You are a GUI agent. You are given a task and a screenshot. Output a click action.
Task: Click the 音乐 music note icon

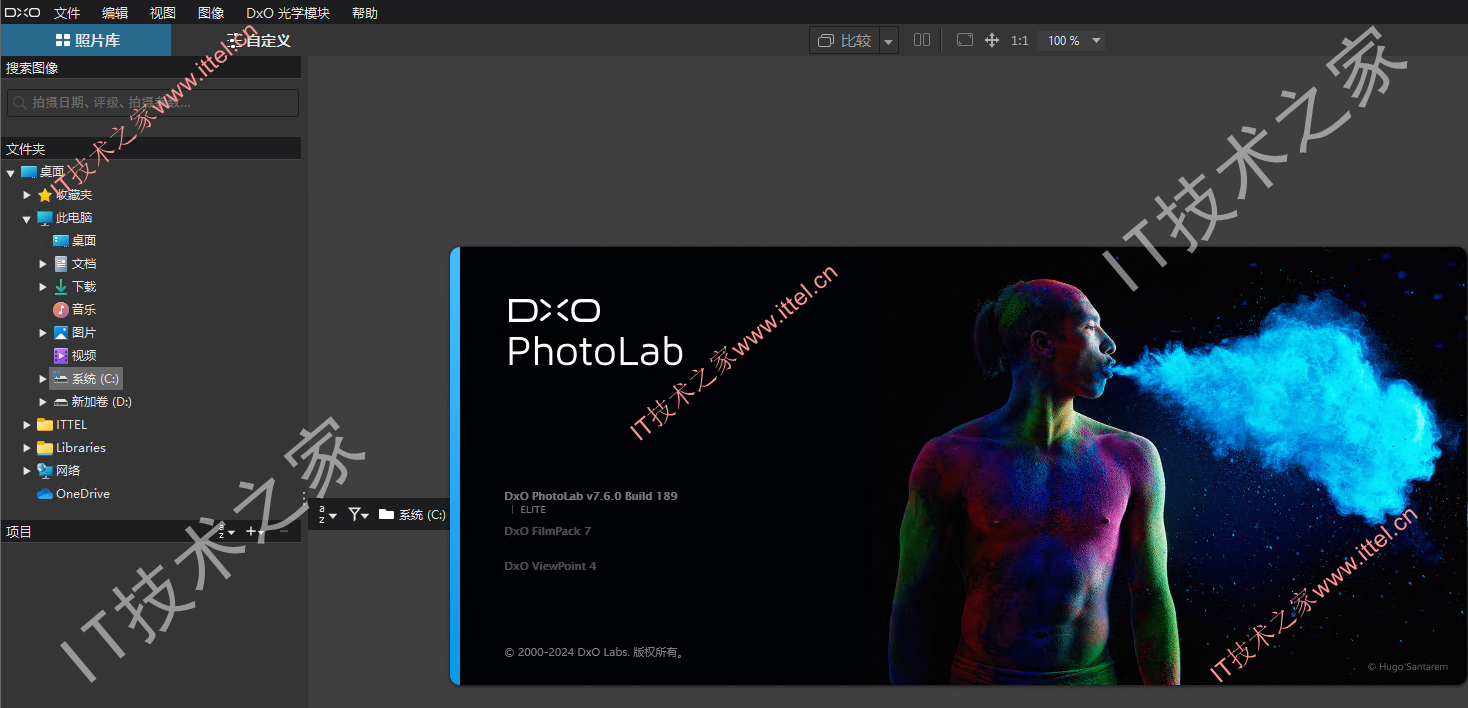click(60, 310)
